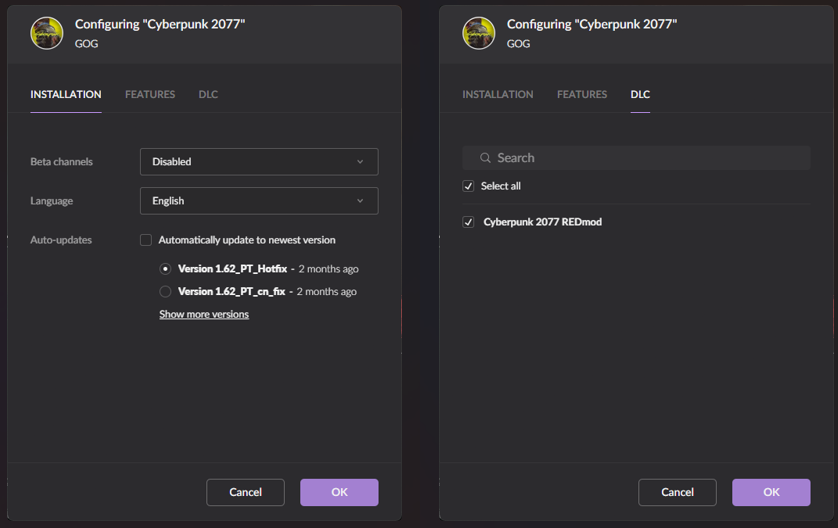The image size is (838, 528).
Task: Click the Cyberpunk 2077 icon in right dialog
Action: 479,33
